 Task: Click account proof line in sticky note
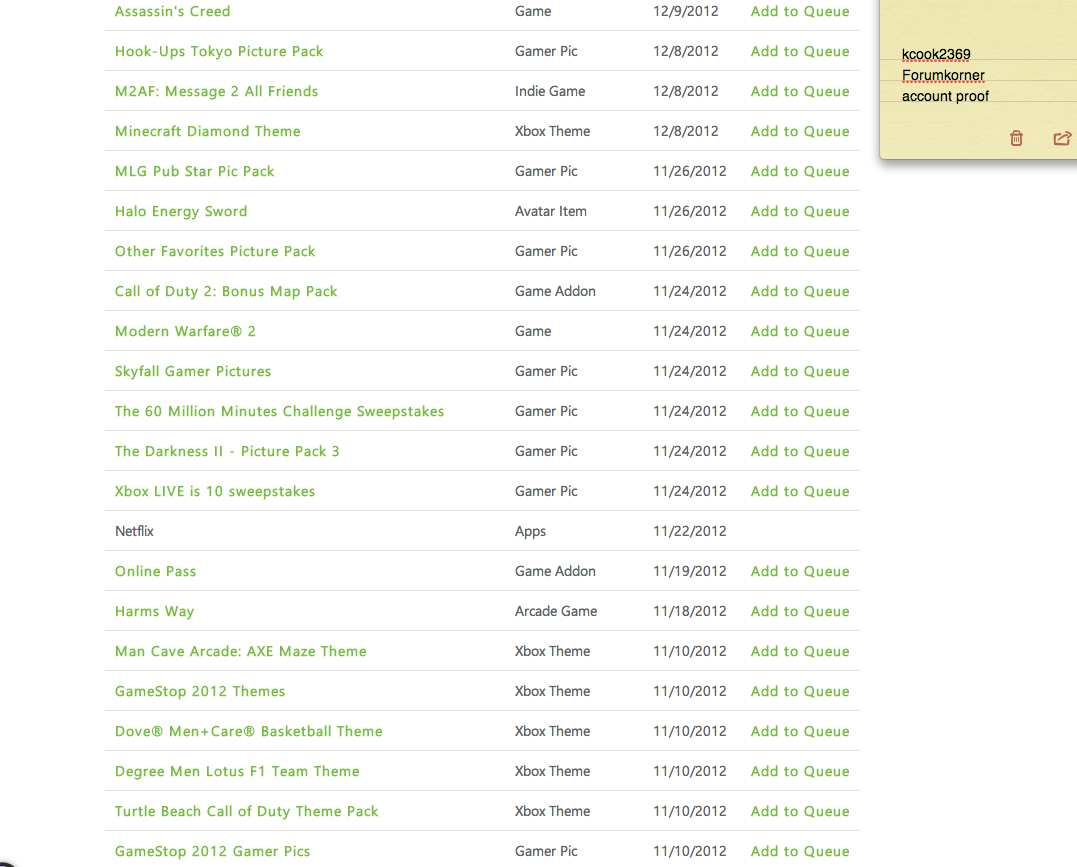[x=944, y=96]
